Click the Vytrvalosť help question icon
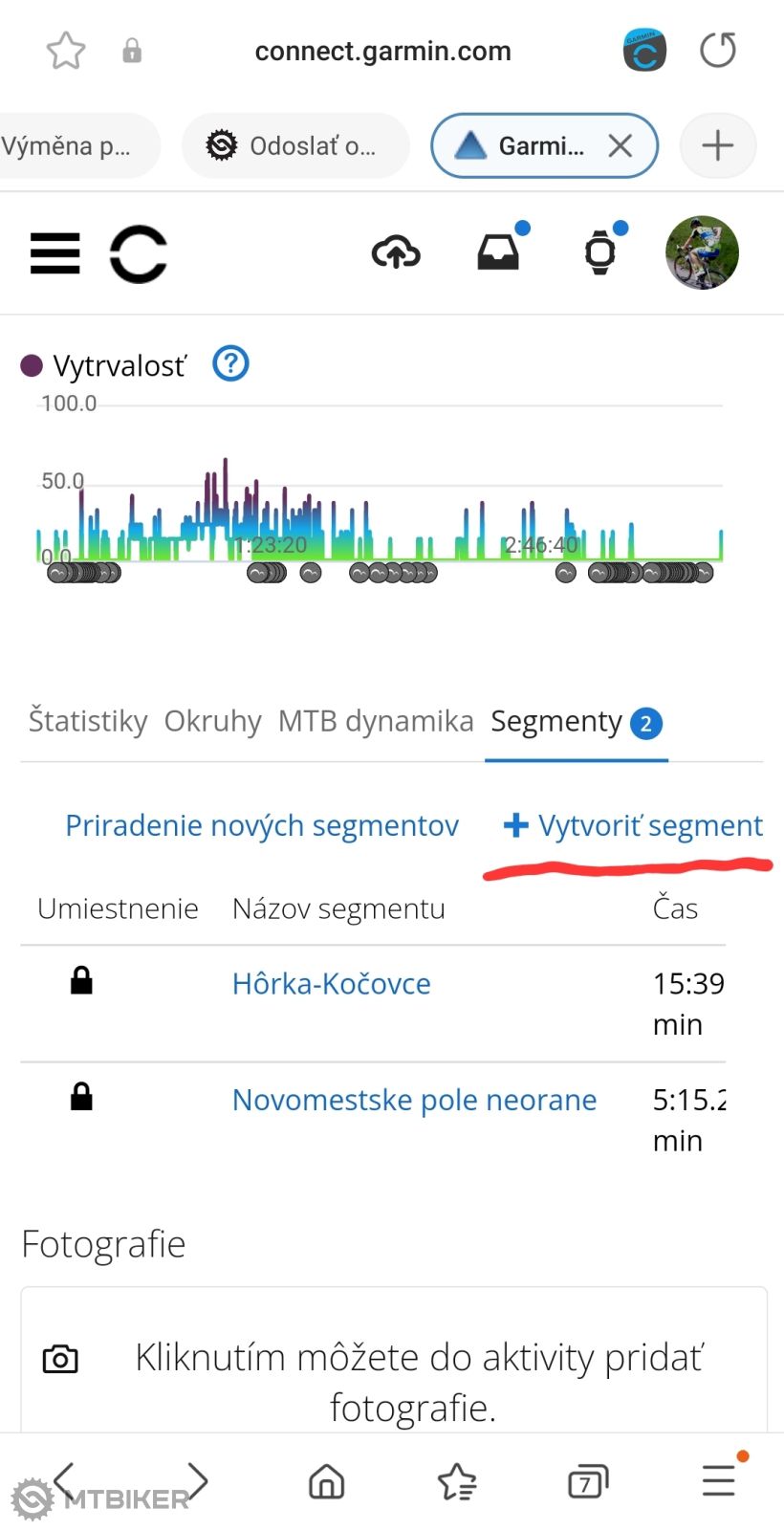Viewport: 784px width, 1530px height. pyautogui.click(x=230, y=364)
